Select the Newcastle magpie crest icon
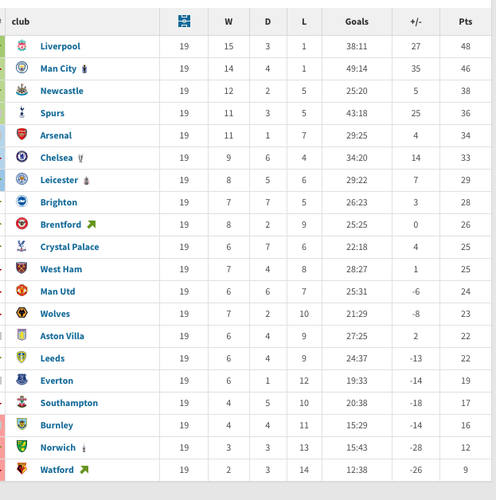Screen dimensions: 496x500 pos(22,90)
